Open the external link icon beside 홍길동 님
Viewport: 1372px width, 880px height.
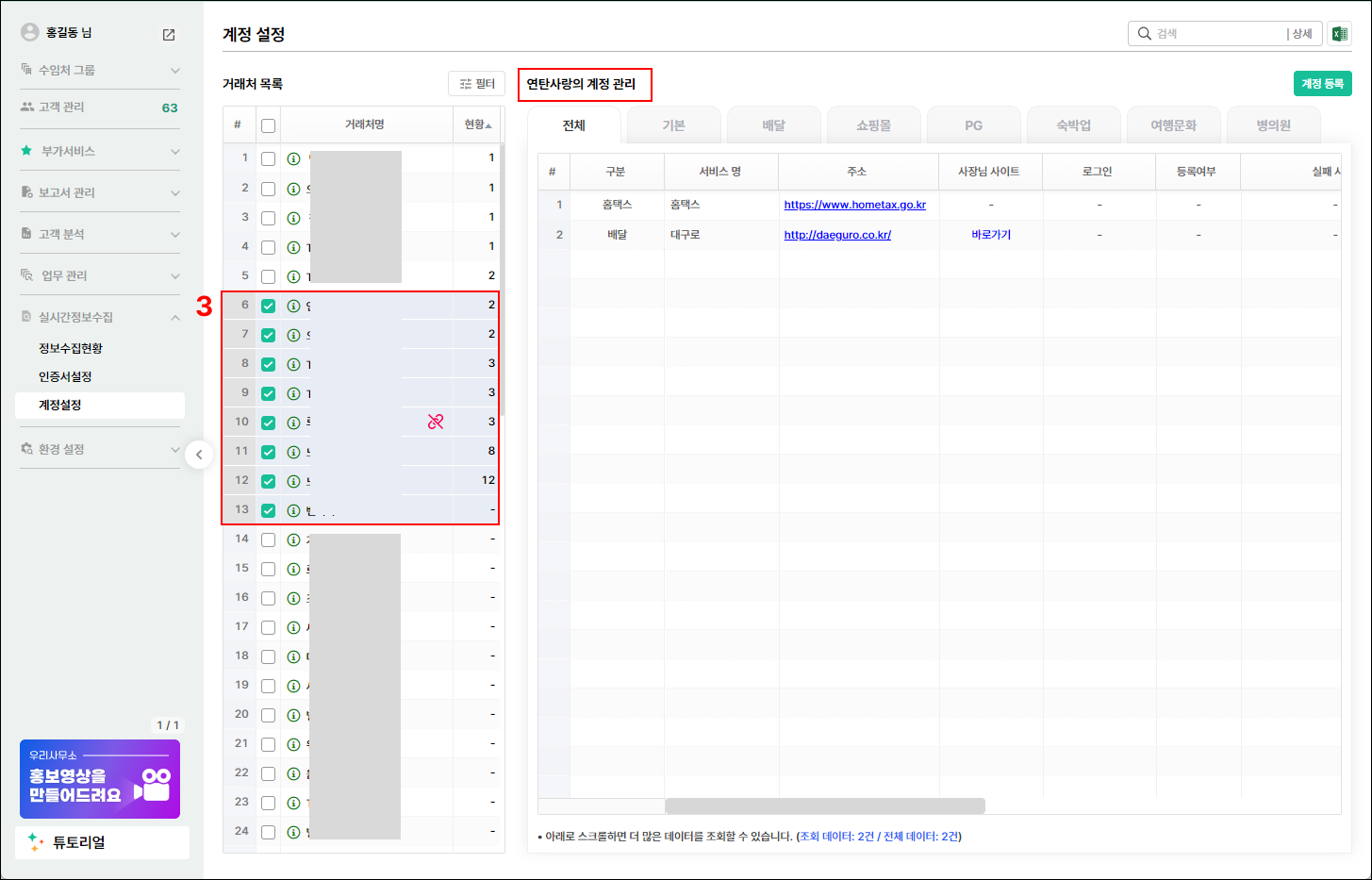[x=169, y=35]
